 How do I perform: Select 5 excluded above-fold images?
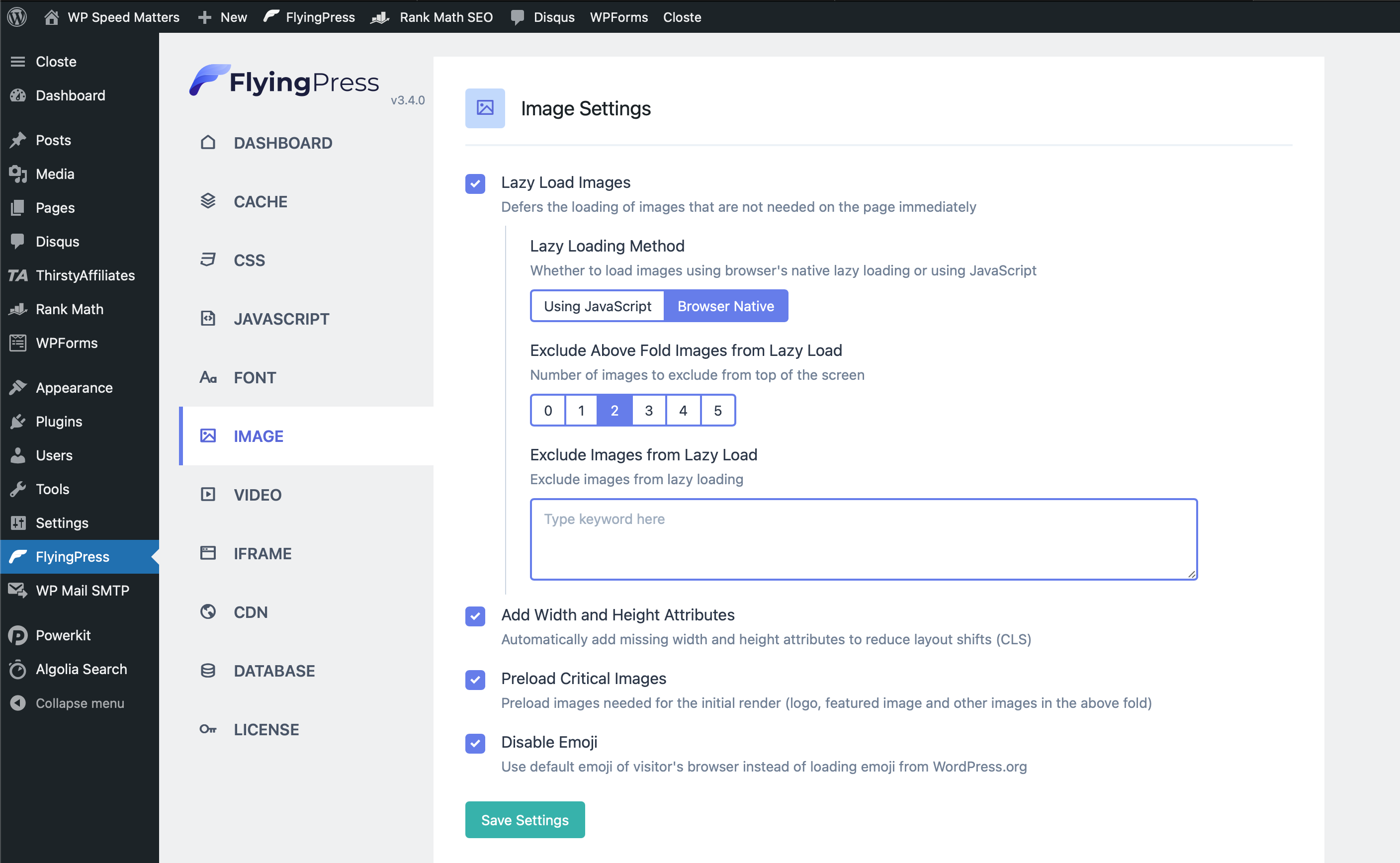coord(717,410)
